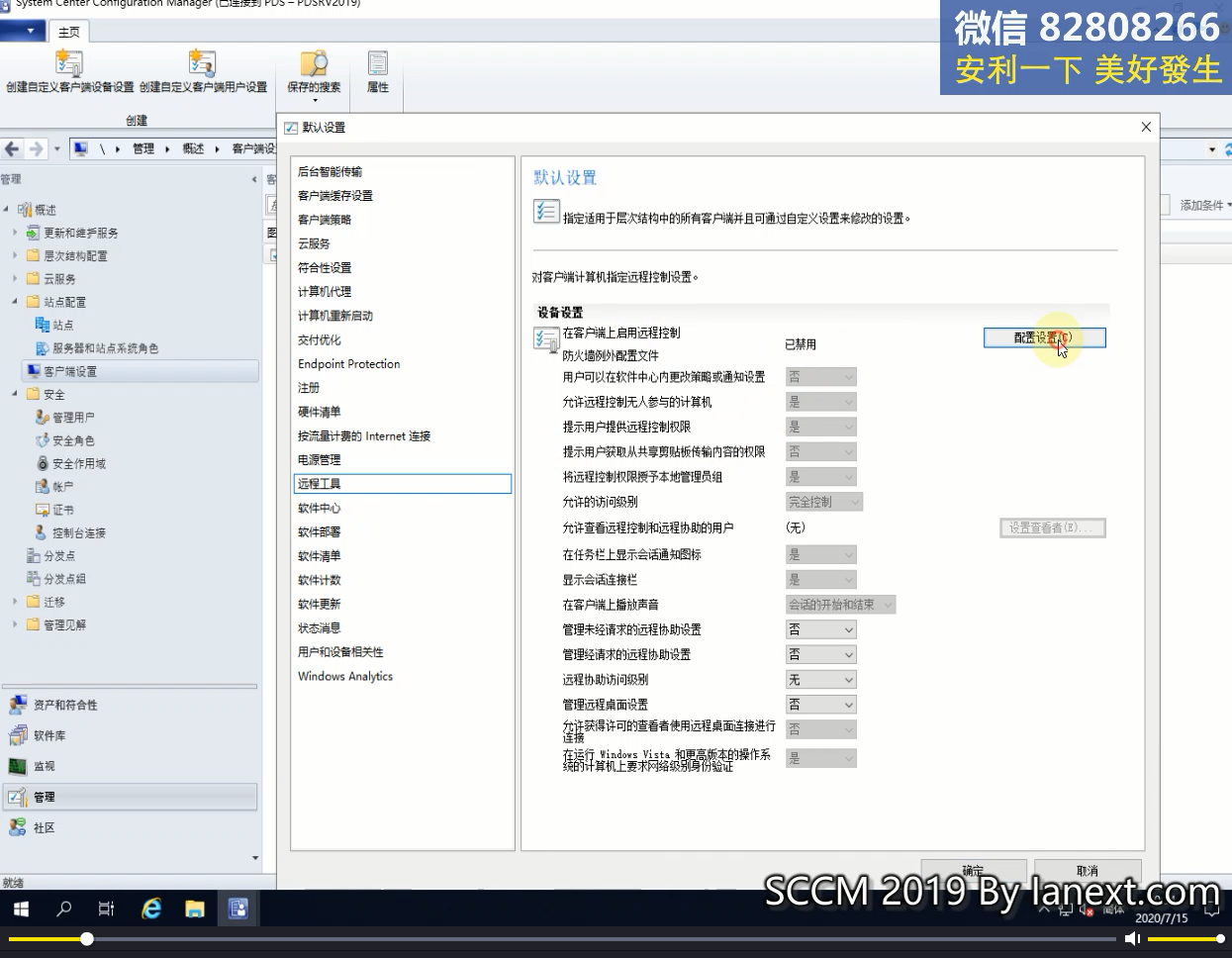Switch to 社区 workspace
The width and height of the screenshot is (1232, 958).
point(44,827)
